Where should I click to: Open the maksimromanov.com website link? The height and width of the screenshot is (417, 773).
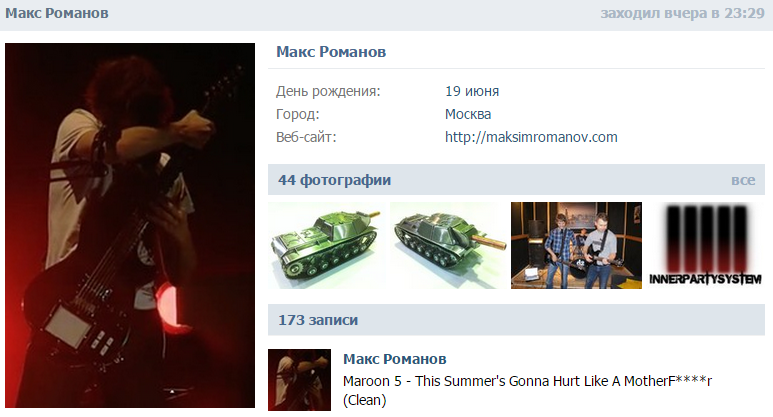[531, 137]
